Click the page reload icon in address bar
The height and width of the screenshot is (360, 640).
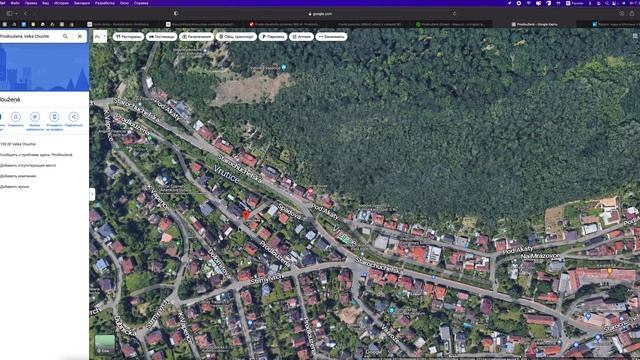[454, 13]
